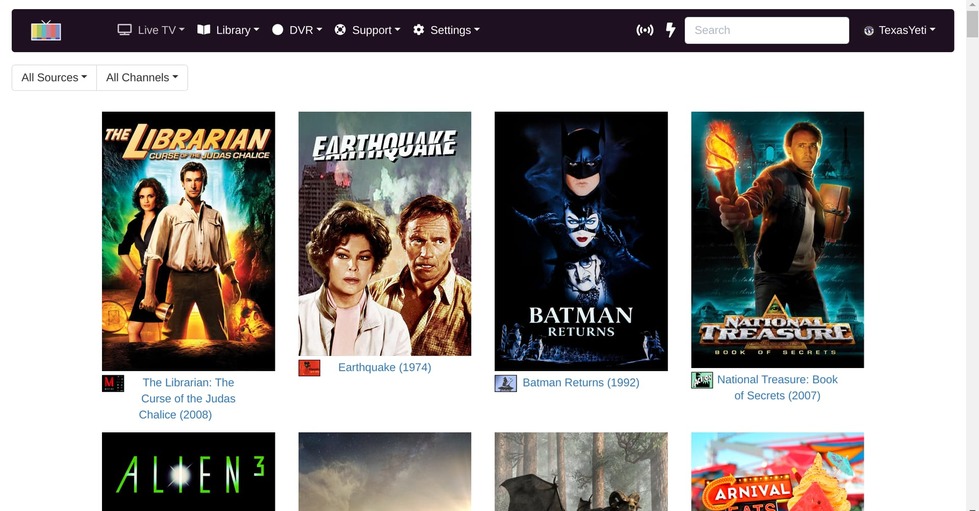The width and height of the screenshot is (979, 511).
Task: Open The Librarian: Curse of Judas Chalice link
Action: tap(187, 399)
